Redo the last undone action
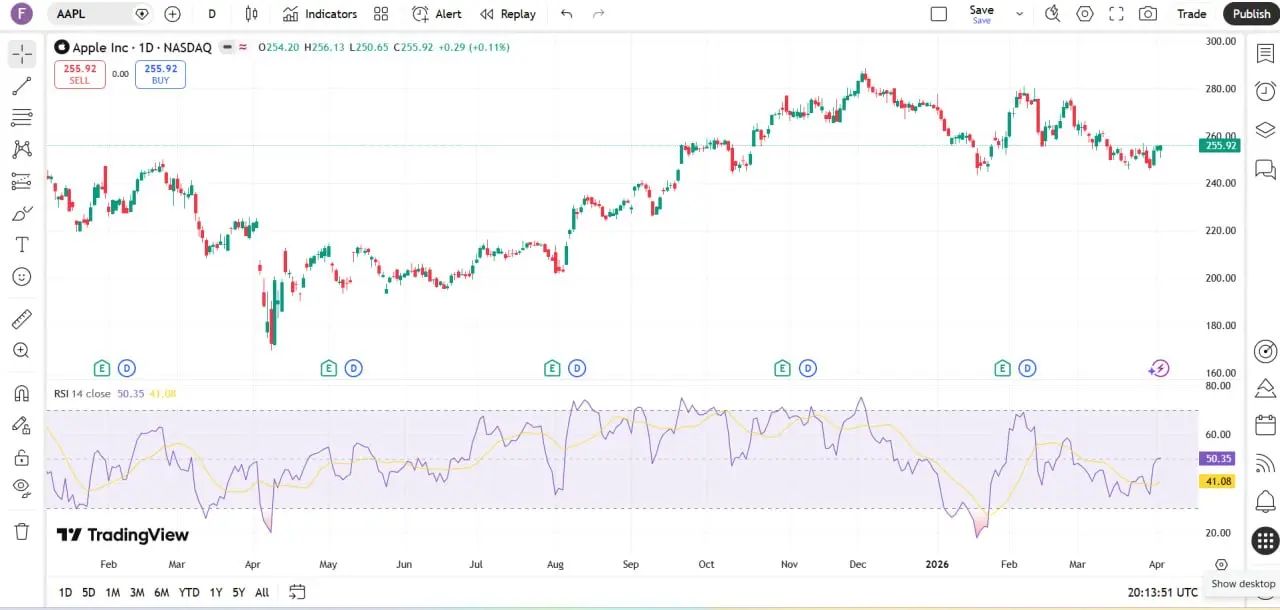The width and height of the screenshot is (1280, 610). tap(599, 14)
